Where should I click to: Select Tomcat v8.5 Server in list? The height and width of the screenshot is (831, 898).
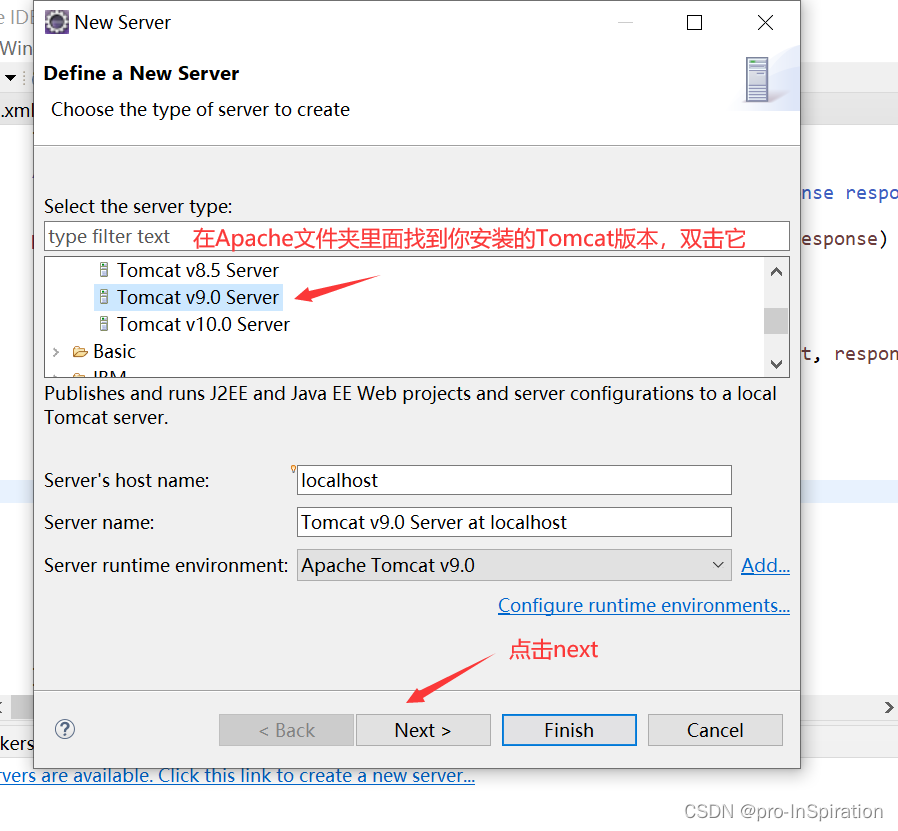(198, 270)
